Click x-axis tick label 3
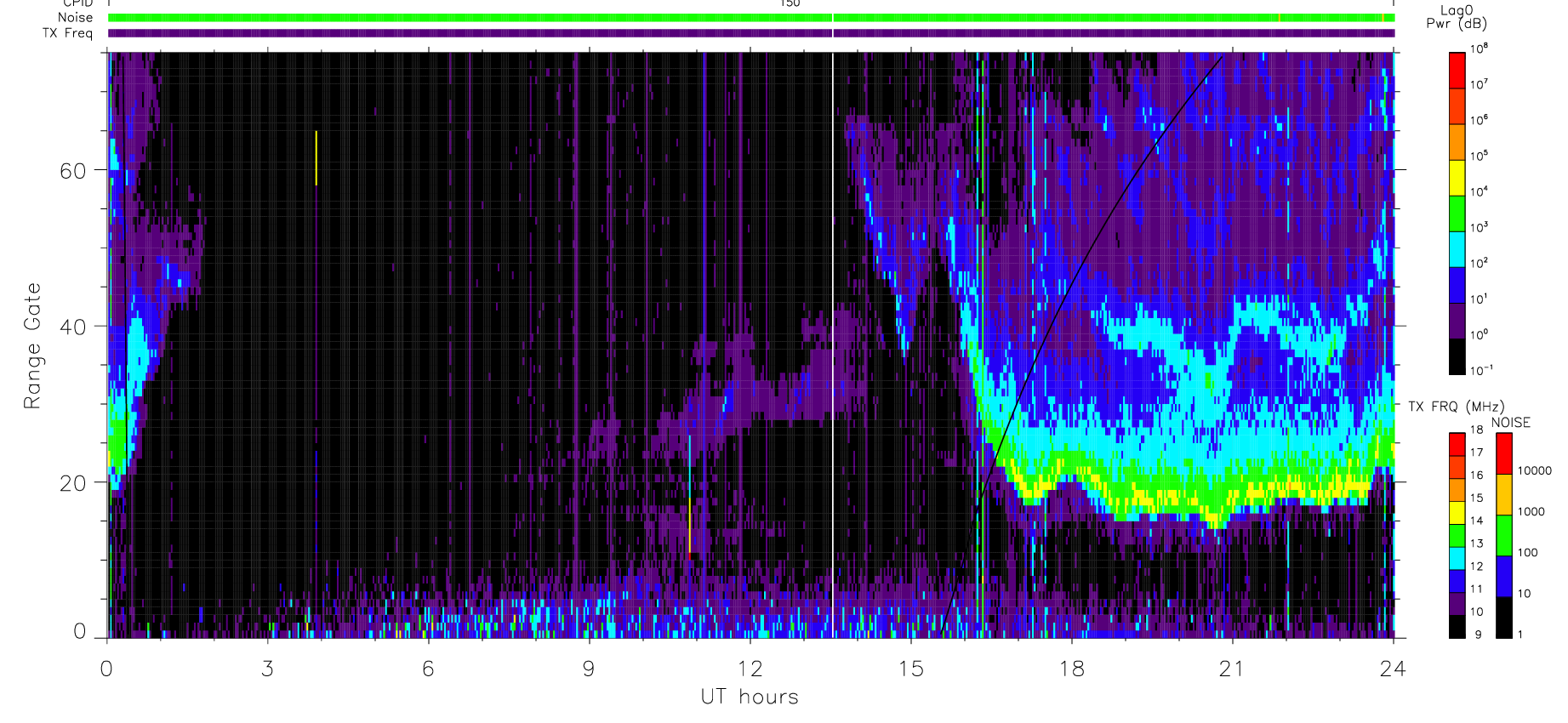The image size is (1568, 723). point(267,669)
